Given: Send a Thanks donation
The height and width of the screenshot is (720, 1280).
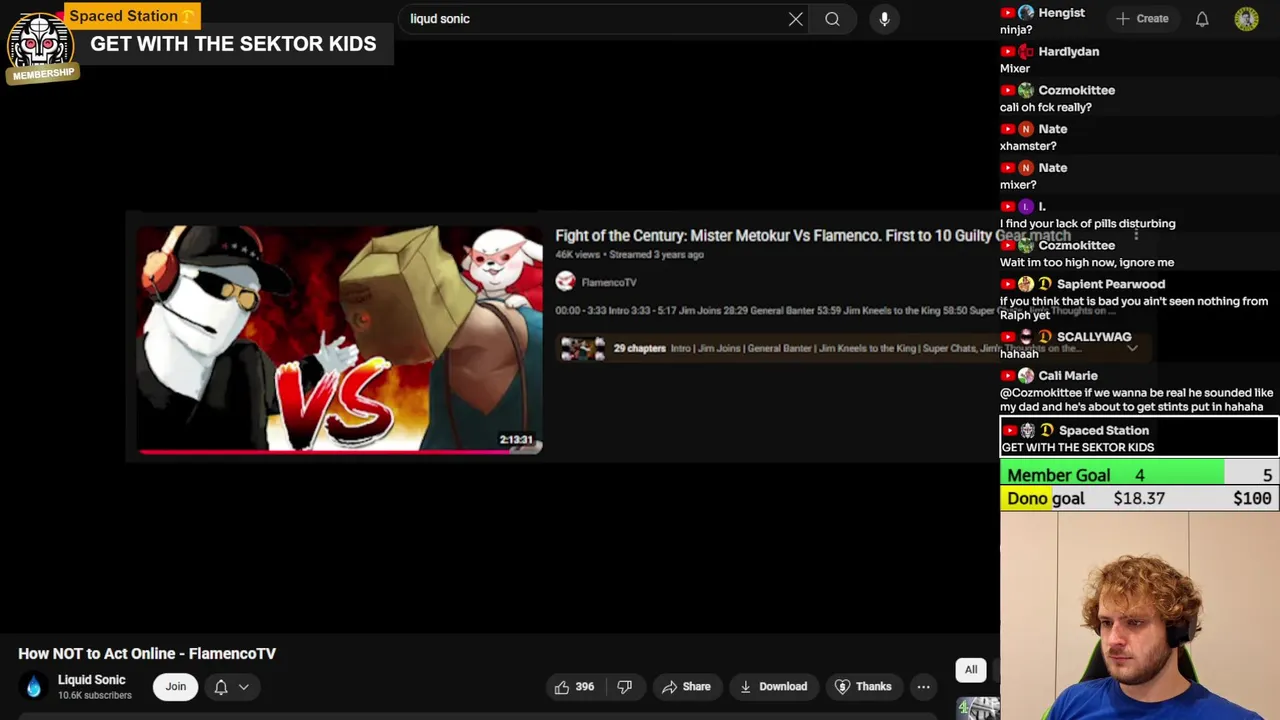Looking at the screenshot, I should pyautogui.click(x=863, y=687).
